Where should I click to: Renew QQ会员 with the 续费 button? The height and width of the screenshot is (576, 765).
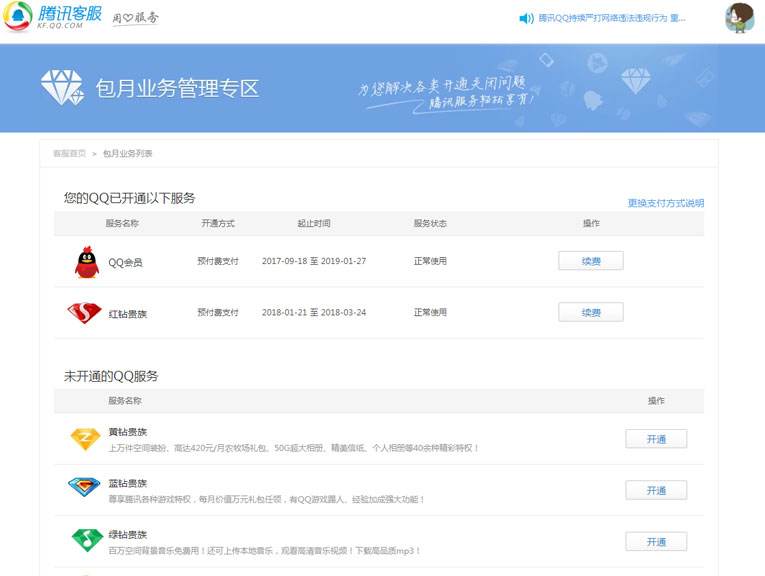coord(590,261)
